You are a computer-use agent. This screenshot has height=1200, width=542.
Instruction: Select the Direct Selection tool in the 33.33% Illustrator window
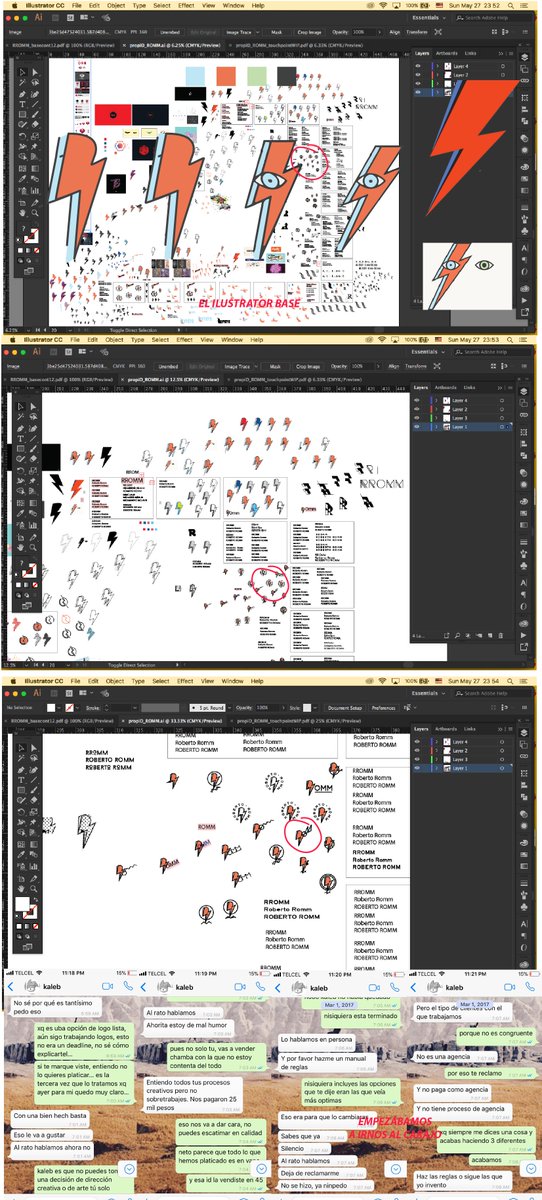[x=34, y=748]
